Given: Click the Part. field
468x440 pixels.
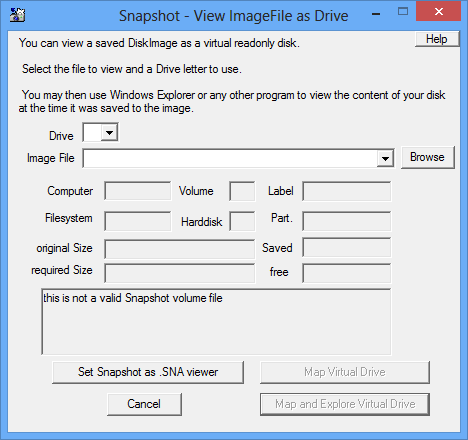Looking at the screenshot, I should (x=347, y=221).
